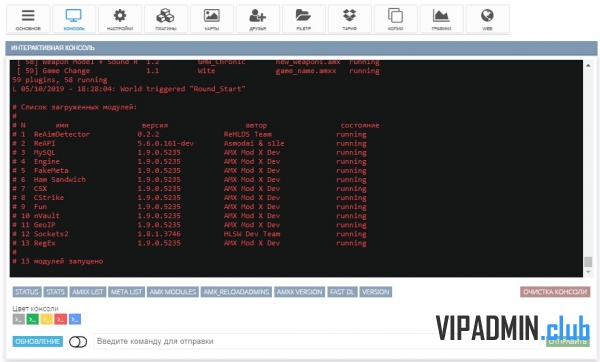Click the Ham Sandwich module name
This screenshot has width=600, height=362.
point(60,179)
